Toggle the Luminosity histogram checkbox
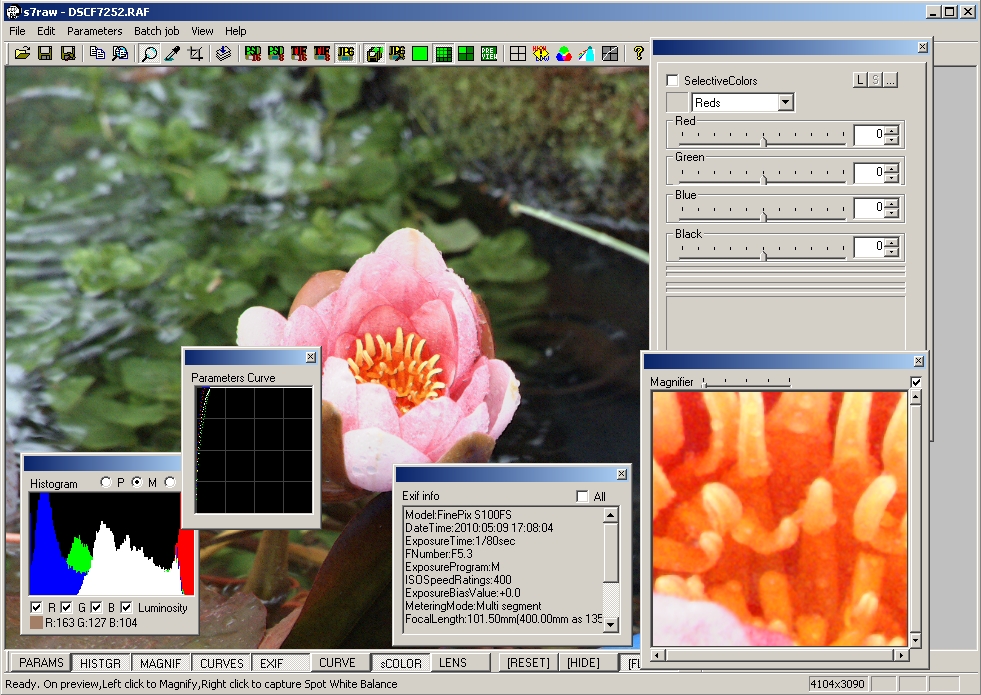The image size is (981, 695). coord(126,607)
